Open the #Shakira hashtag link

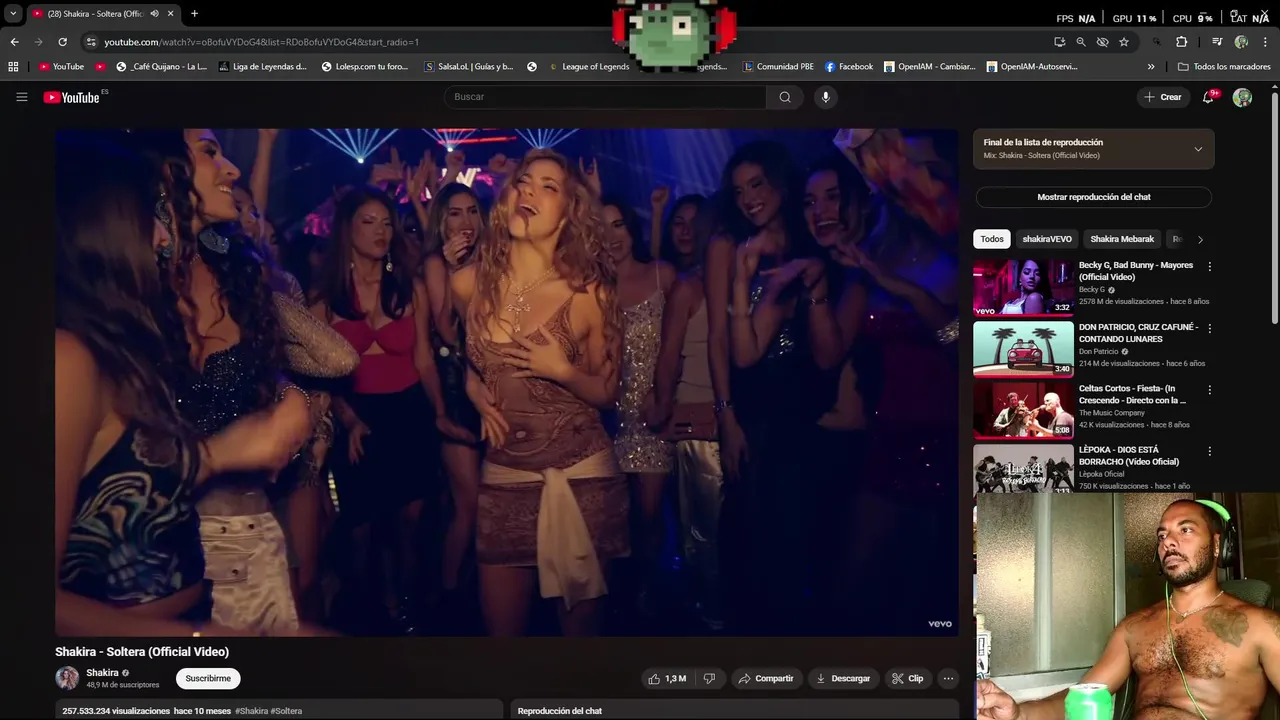tap(251, 711)
